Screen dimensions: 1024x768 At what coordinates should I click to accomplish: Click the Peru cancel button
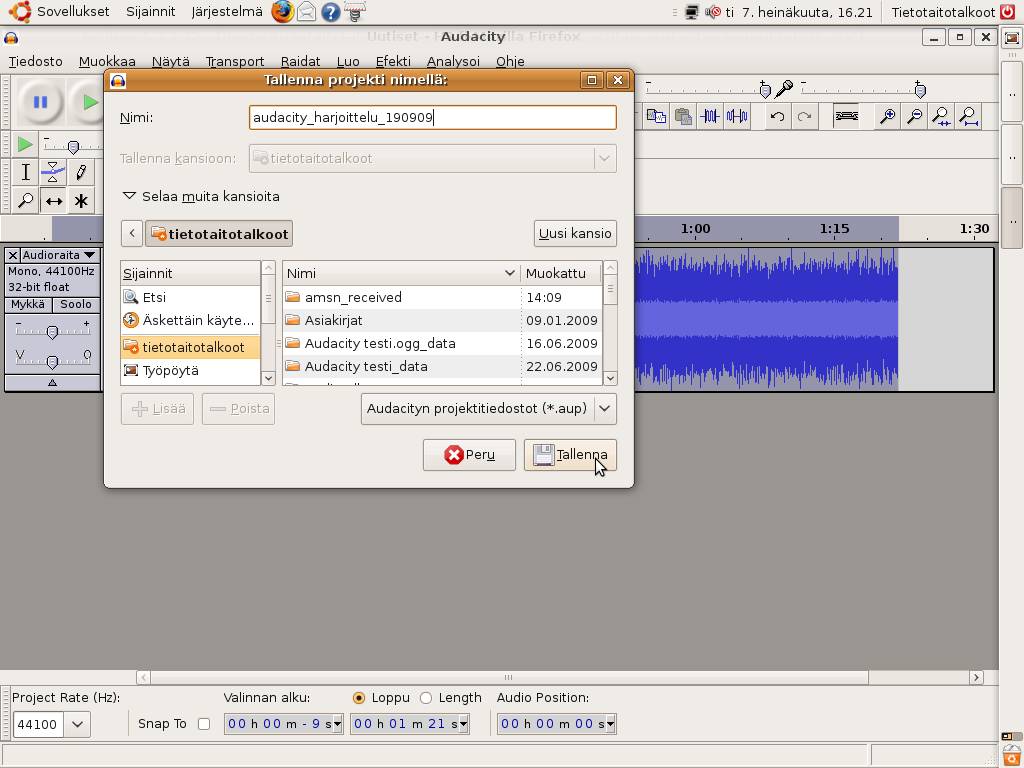tap(469, 455)
